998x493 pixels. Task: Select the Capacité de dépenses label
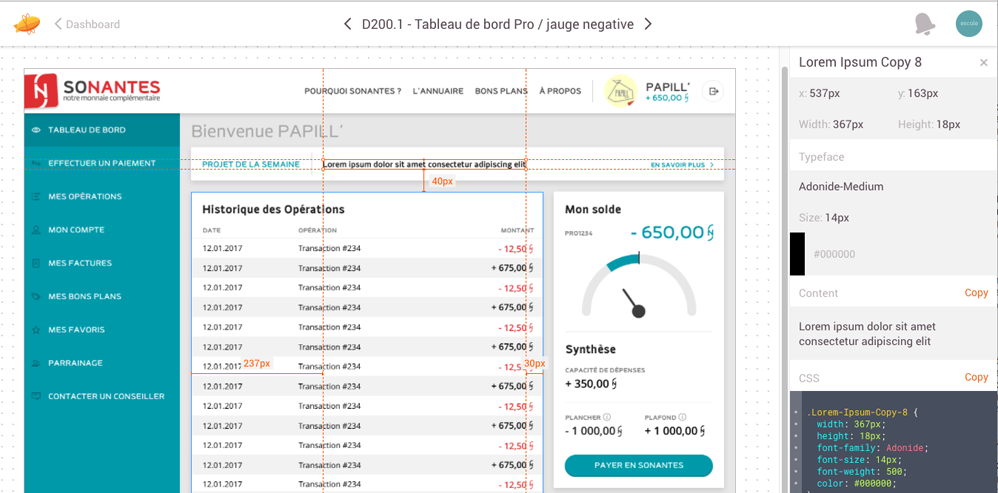[x=605, y=370]
